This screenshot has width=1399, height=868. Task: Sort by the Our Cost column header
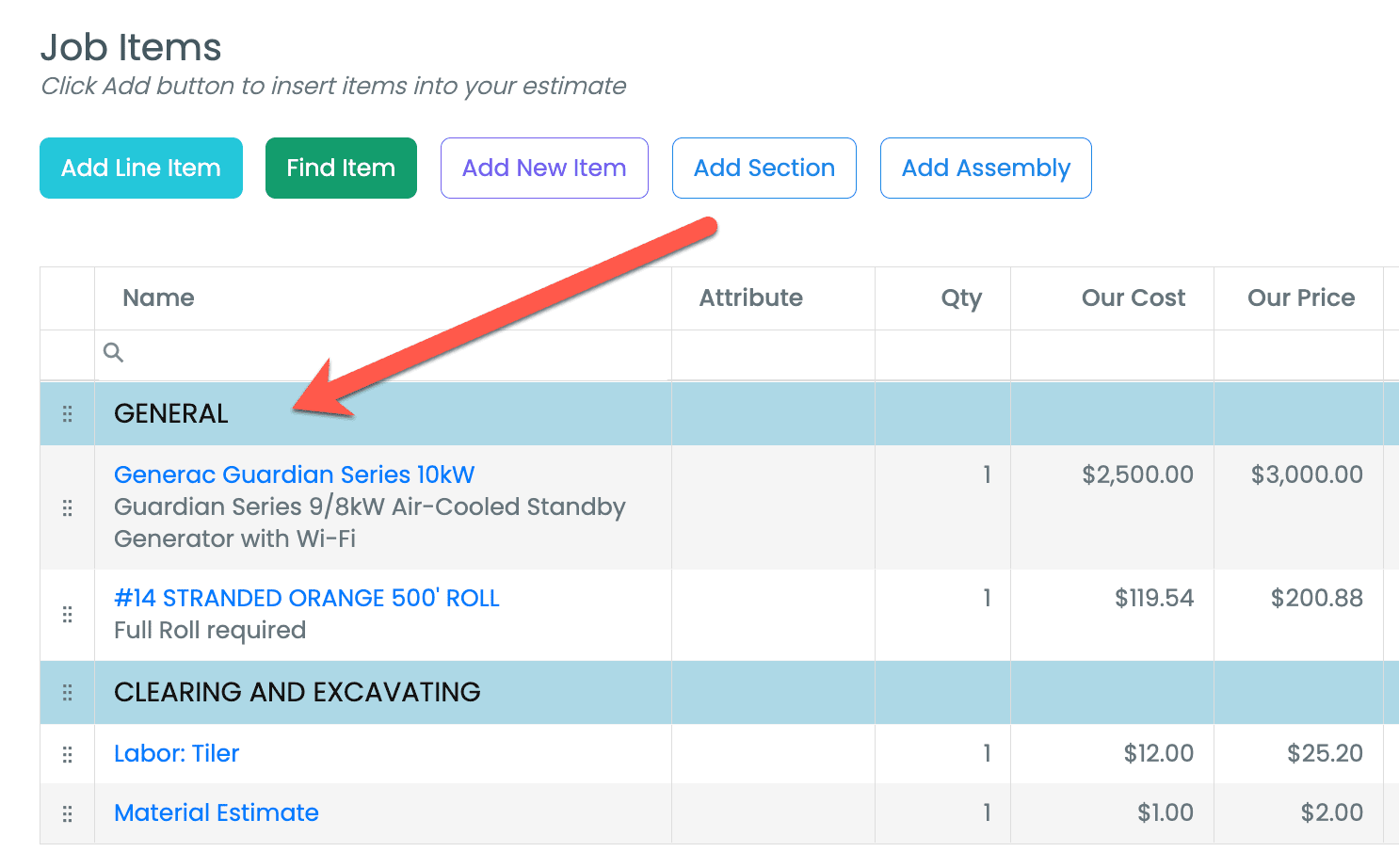pyautogui.click(x=1133, y=298)
